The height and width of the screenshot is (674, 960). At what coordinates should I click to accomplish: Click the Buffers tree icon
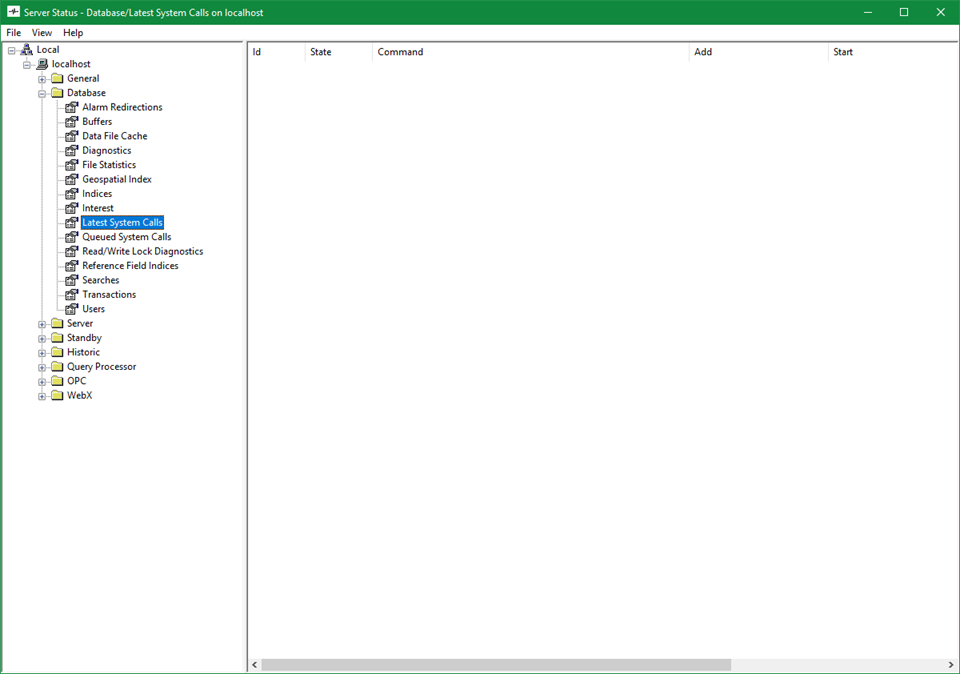point(72,122)
